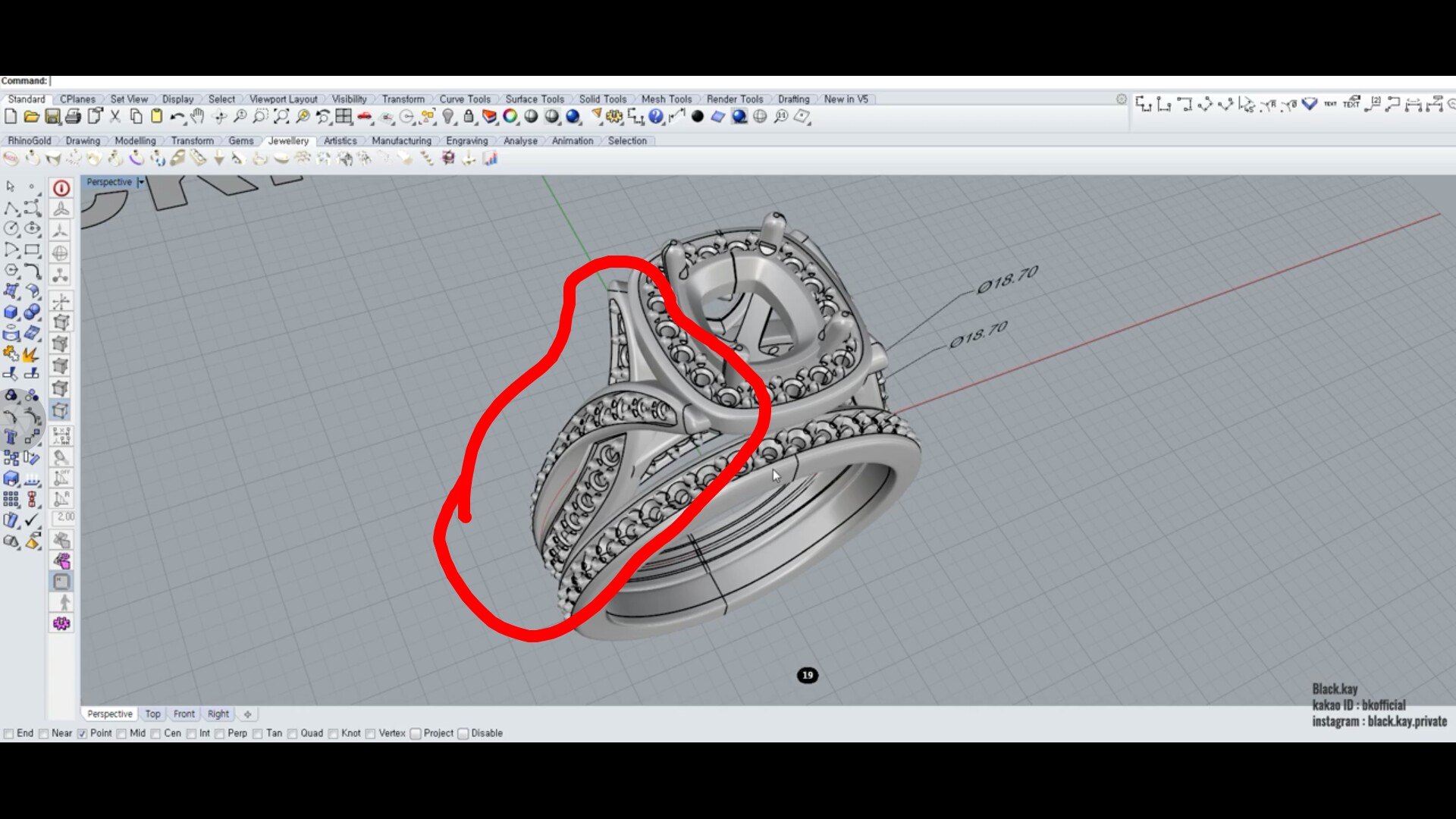Toggle the Disable osnap checkbox
The width and height of the screenshot is (1456, 819).
pyautogui.click(x=463, y=733)
